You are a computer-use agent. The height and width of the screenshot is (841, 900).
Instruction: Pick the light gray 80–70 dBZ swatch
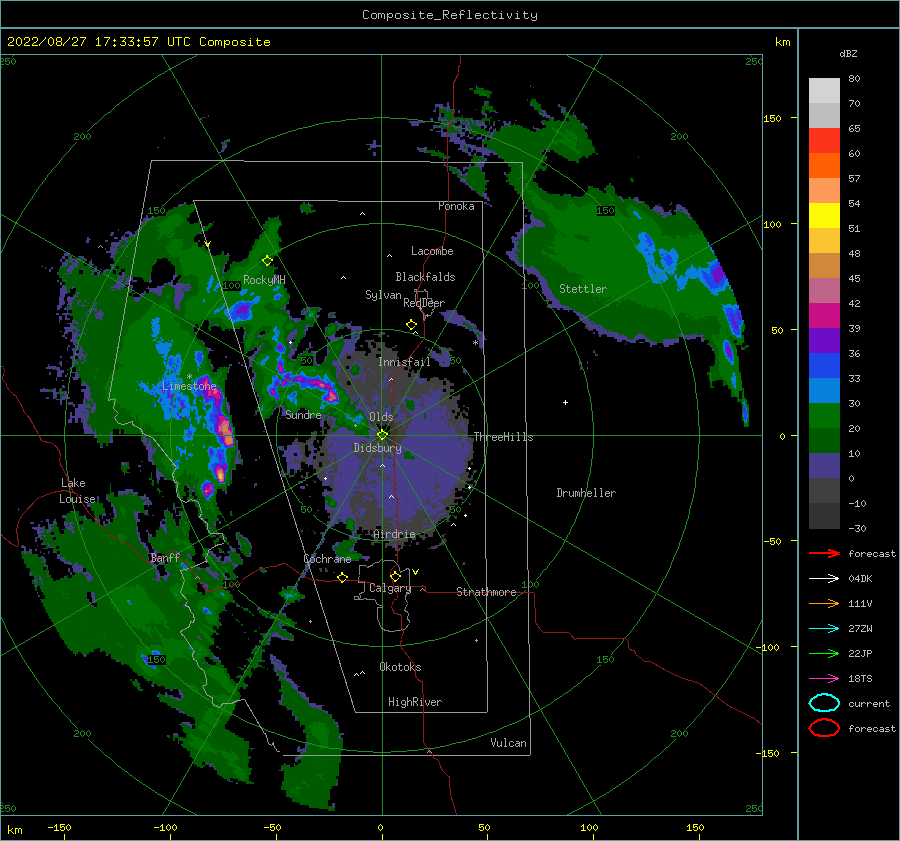click(x=824, y=91)
